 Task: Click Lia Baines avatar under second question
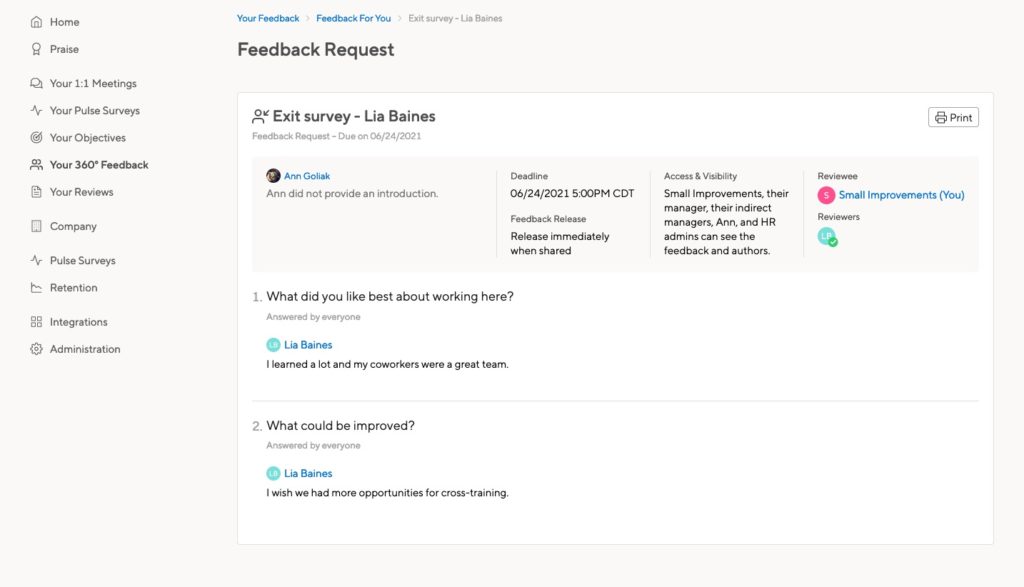(x=273, y=473)
